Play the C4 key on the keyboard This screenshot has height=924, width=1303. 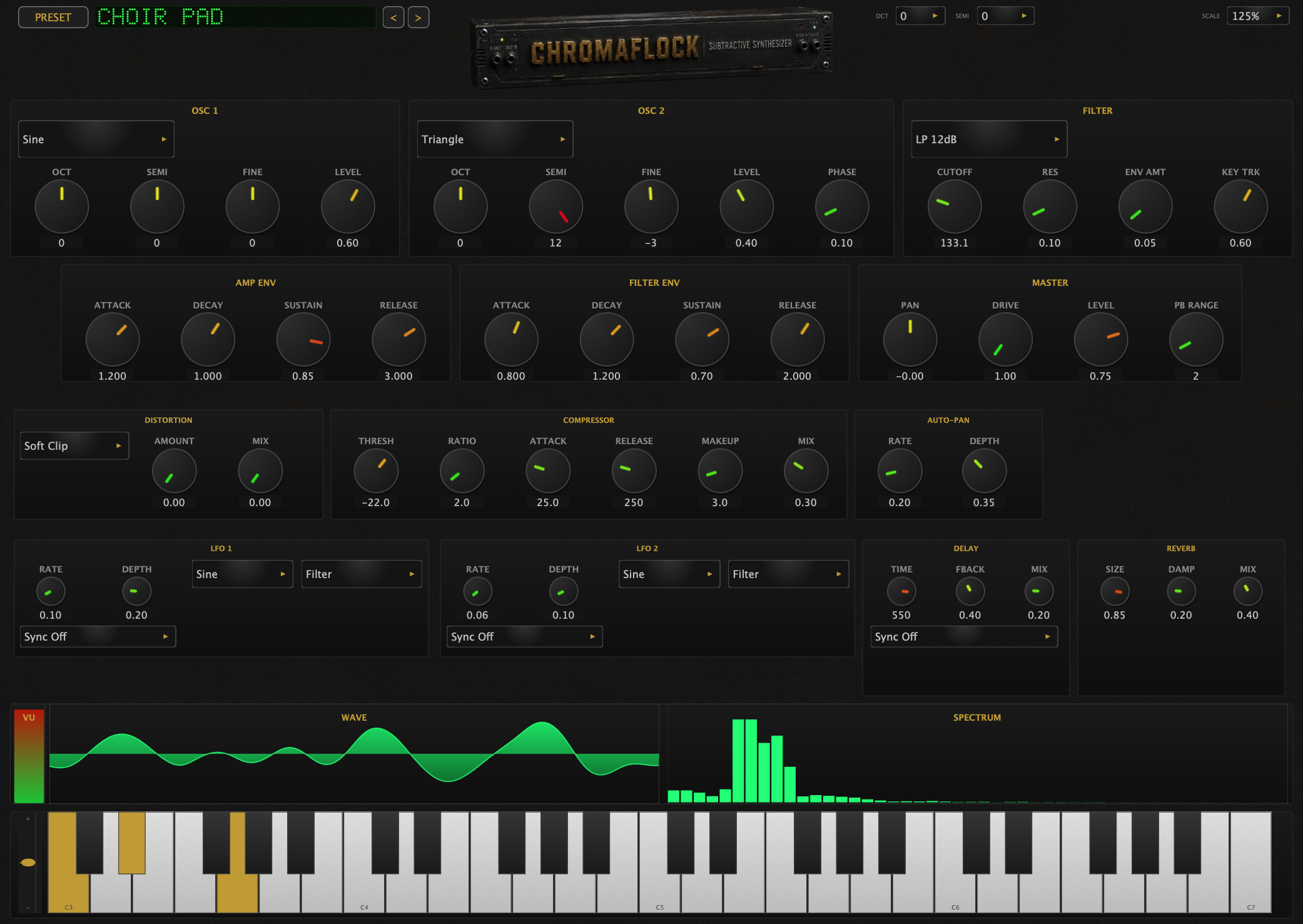coord(364,893)
